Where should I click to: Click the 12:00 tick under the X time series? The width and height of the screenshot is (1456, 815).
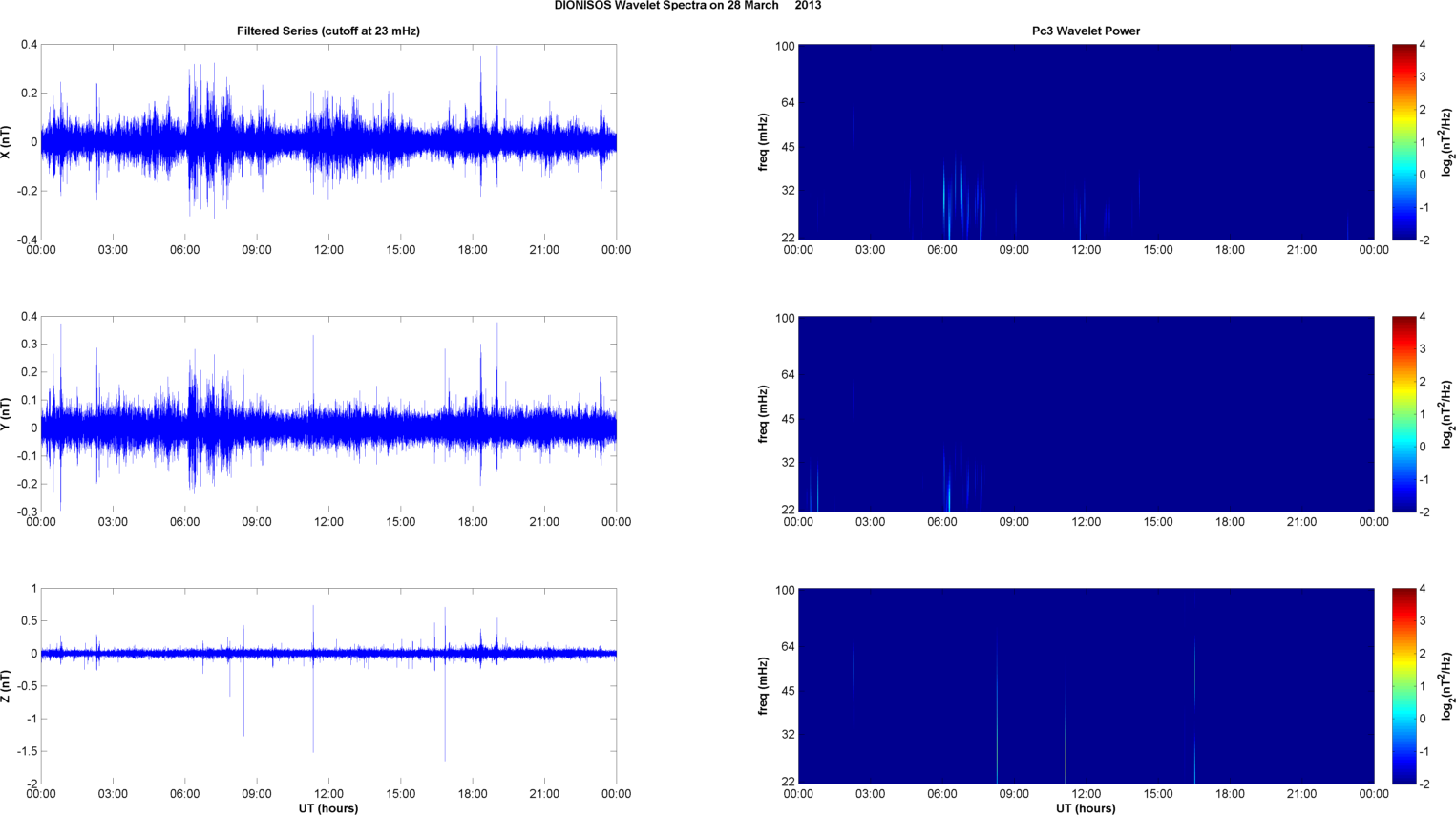pos(328,250)
